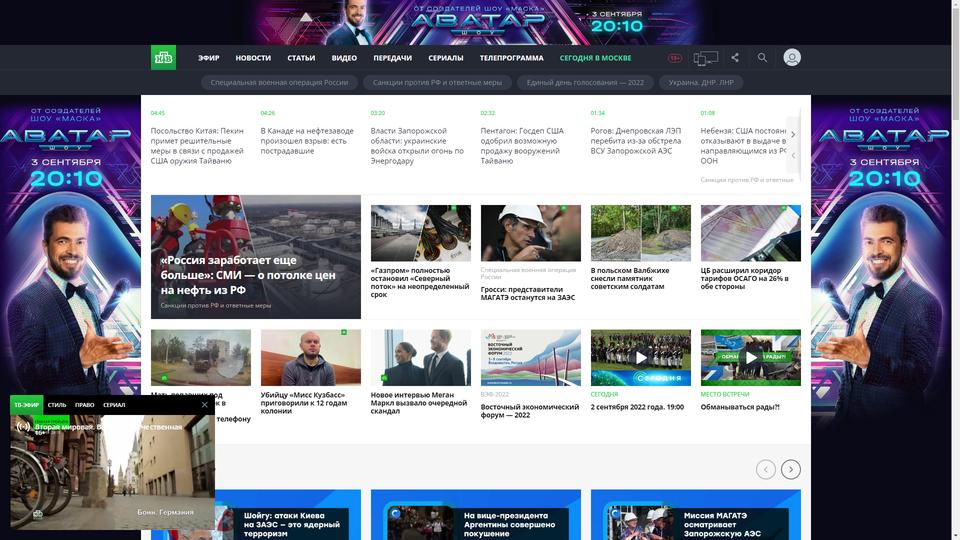Open СЕГОДНЯ В МОСКВЕ link
Image resolution: width=960 pixels, height=540 pixels.
(x=595, y=58)
